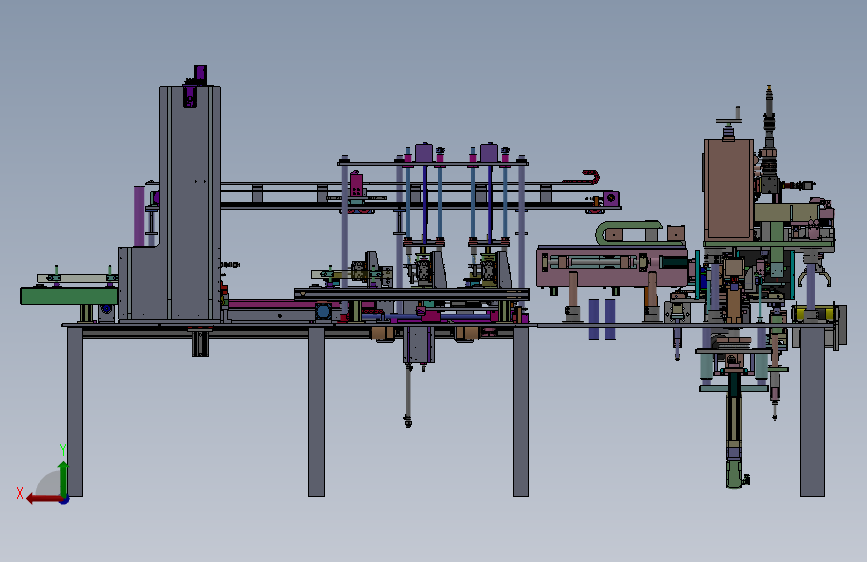The height and width of the screenshot is (562, 867).
Task: Click the red X axis arrow of the triad
Action: click(x=44, y=499)
